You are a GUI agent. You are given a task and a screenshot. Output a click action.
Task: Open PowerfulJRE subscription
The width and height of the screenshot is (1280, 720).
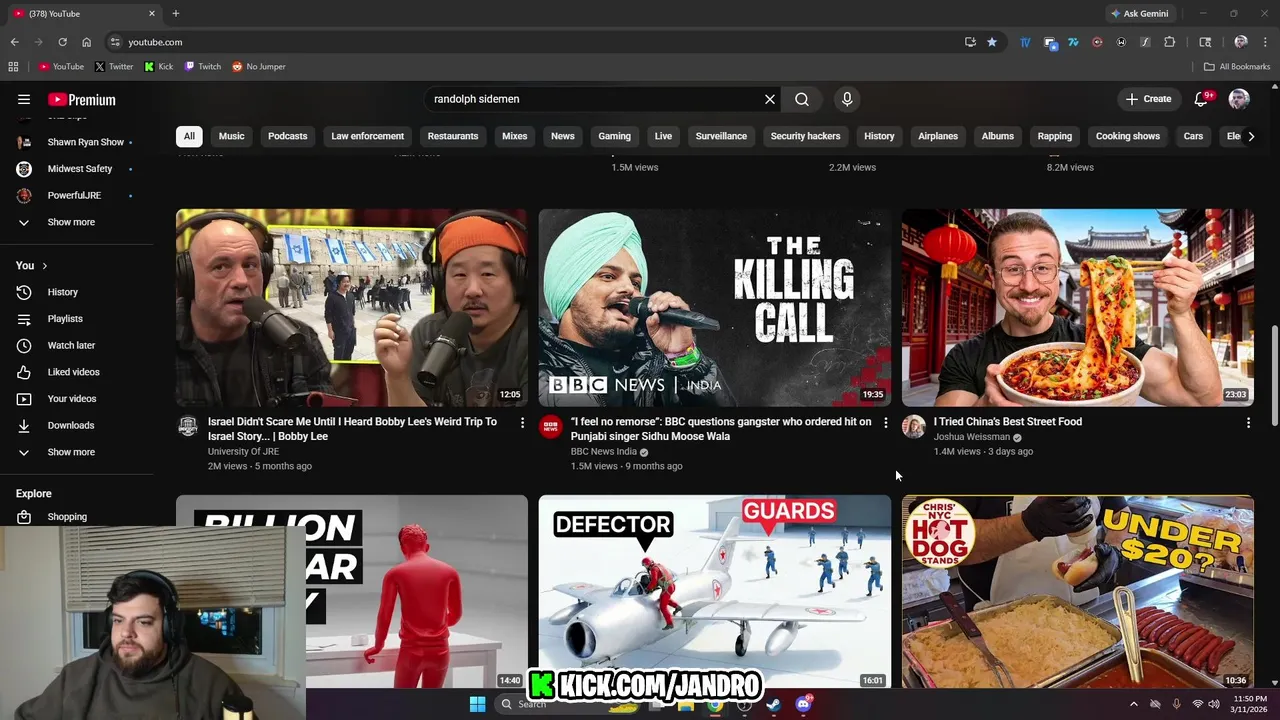point(76,195)
